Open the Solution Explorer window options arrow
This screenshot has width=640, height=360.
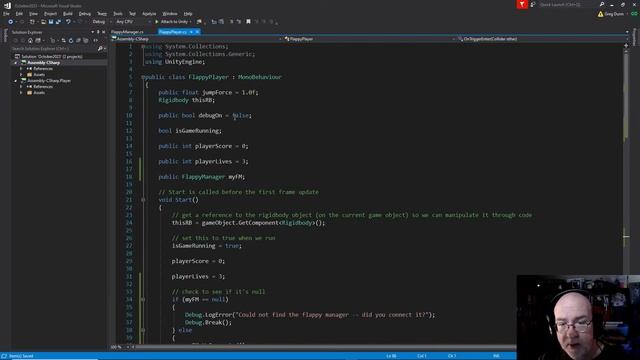93,32
